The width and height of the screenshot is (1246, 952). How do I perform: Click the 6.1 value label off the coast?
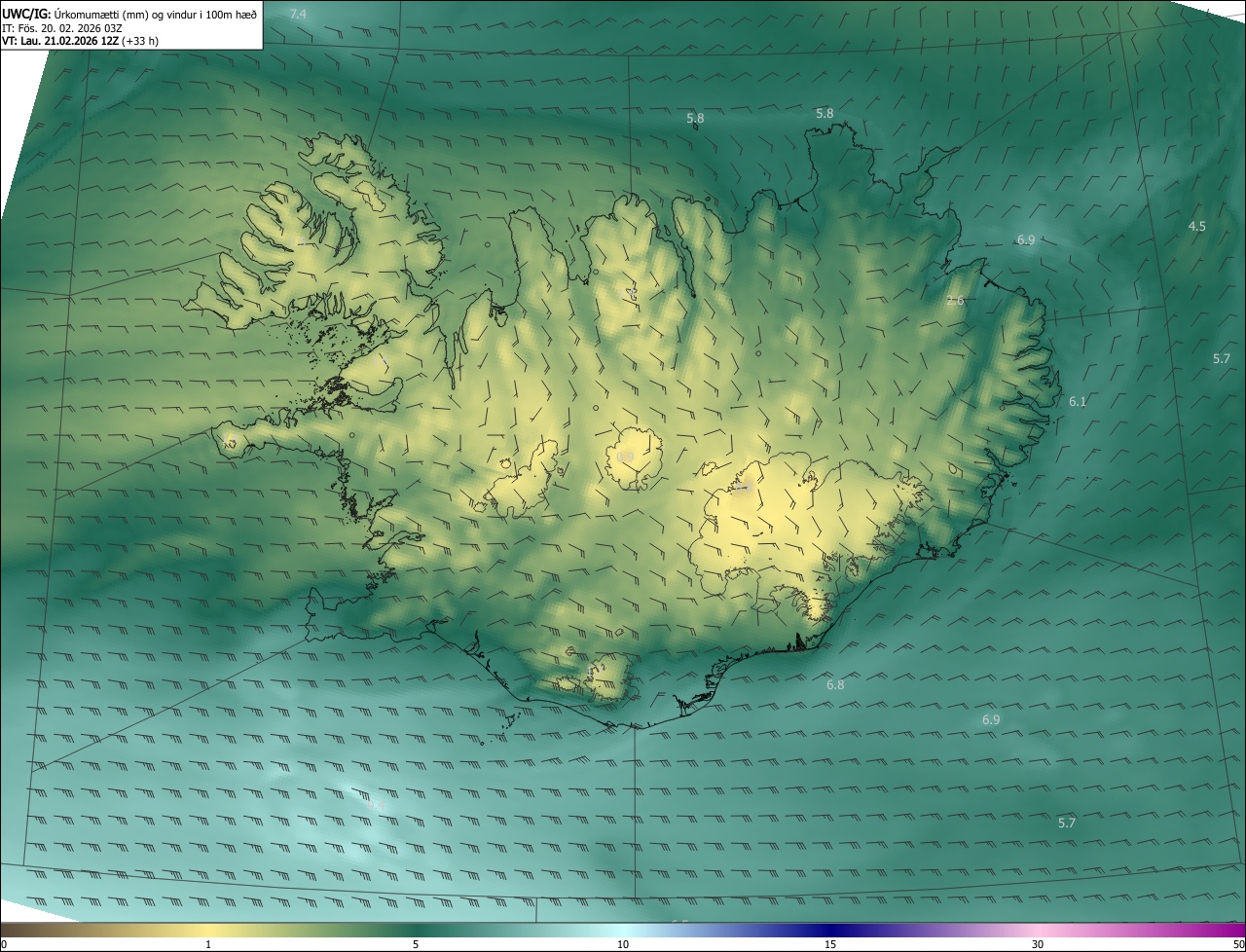pos(1078,401)
